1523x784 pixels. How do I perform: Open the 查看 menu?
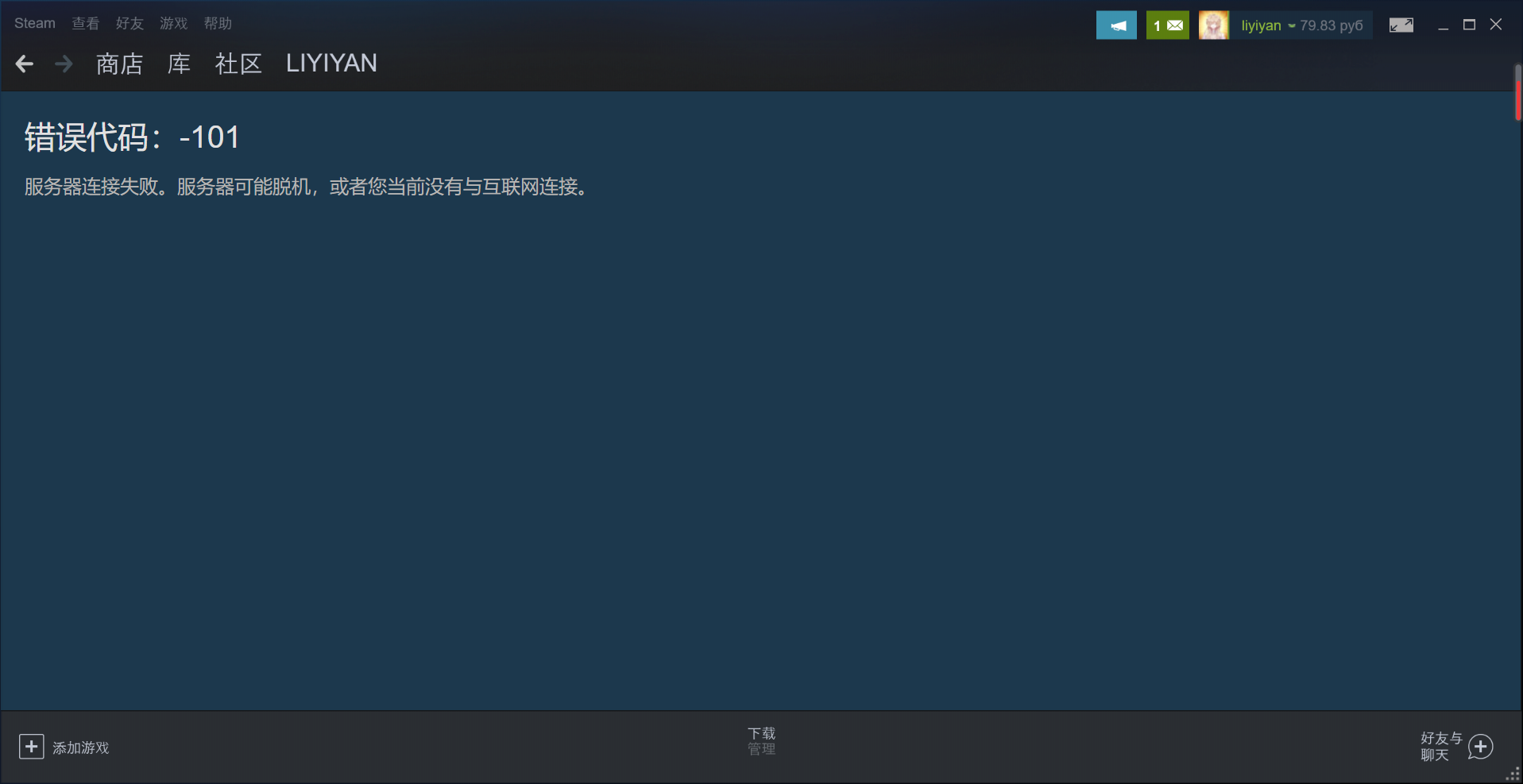click(x=86, y=24)
